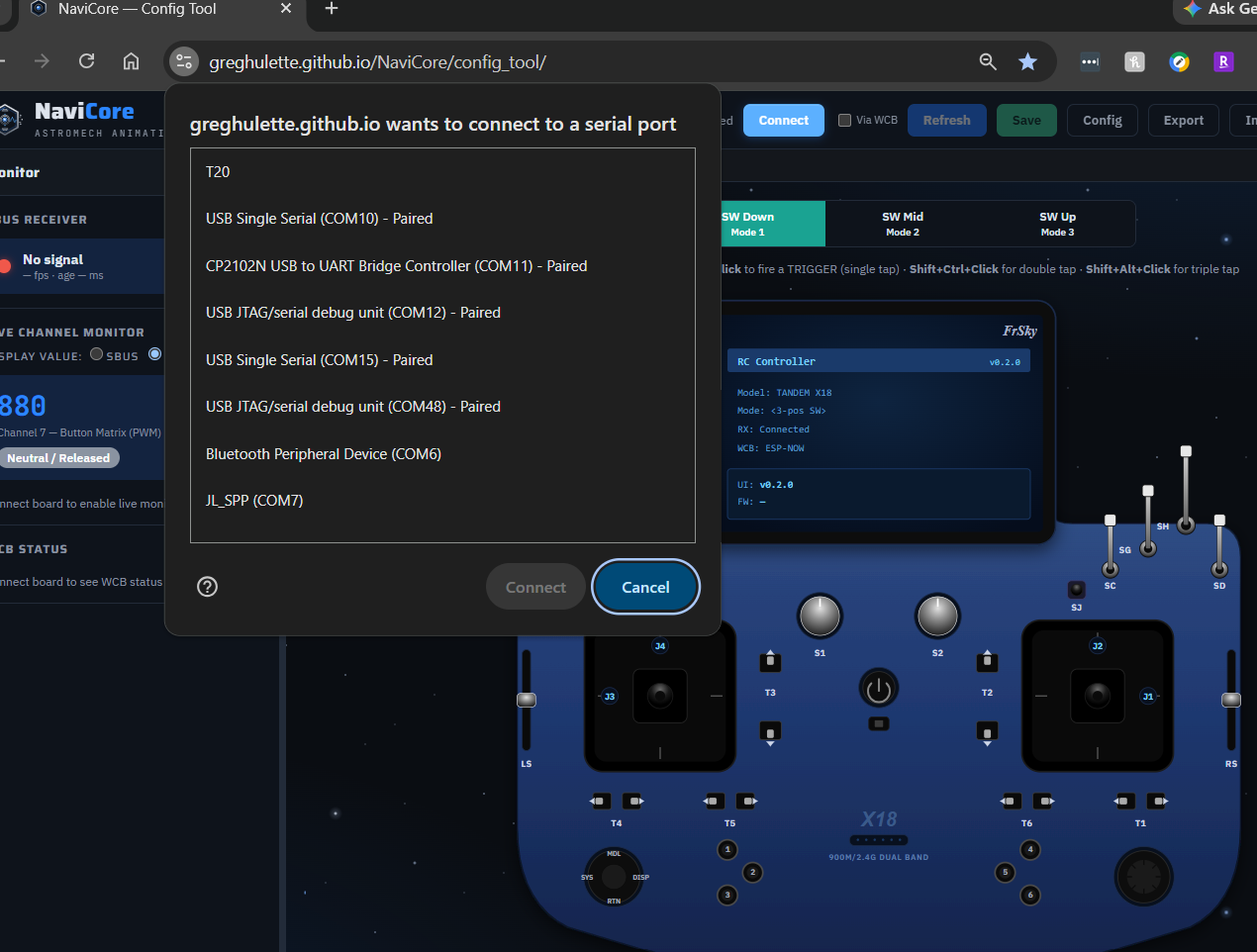Image resolution: width=1257 pixels, height=952 pixels.
Task: Click the T5 trim right button
Action: (x=747, y=801)
